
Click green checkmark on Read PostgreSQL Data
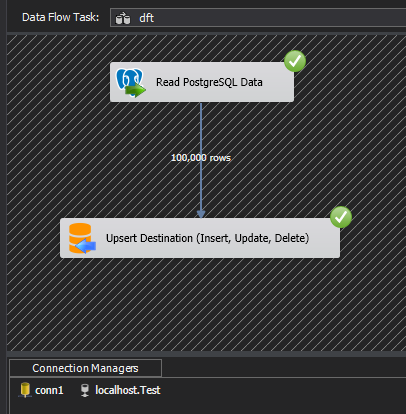click(x=295, y=61)
